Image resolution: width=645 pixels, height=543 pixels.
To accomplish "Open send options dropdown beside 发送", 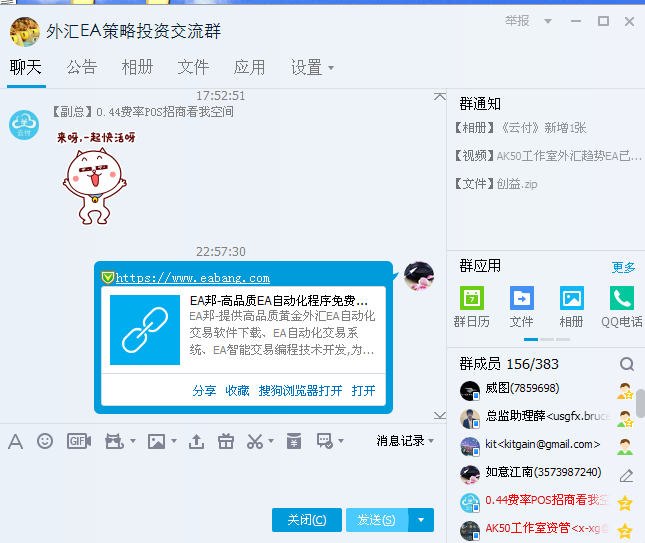I will coord(421,520).
